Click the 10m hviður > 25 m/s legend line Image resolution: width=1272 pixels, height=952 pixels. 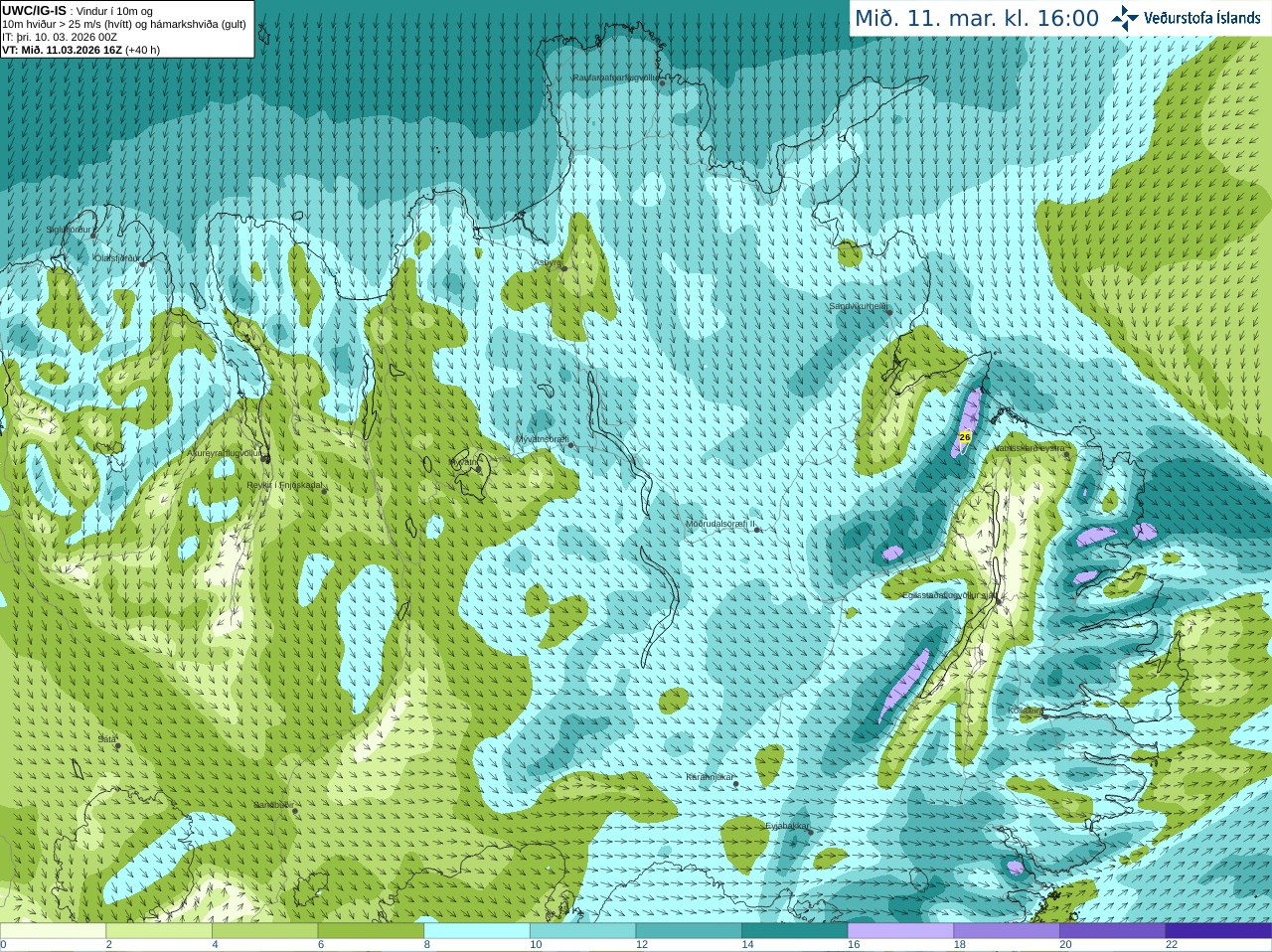click(124, 24)
